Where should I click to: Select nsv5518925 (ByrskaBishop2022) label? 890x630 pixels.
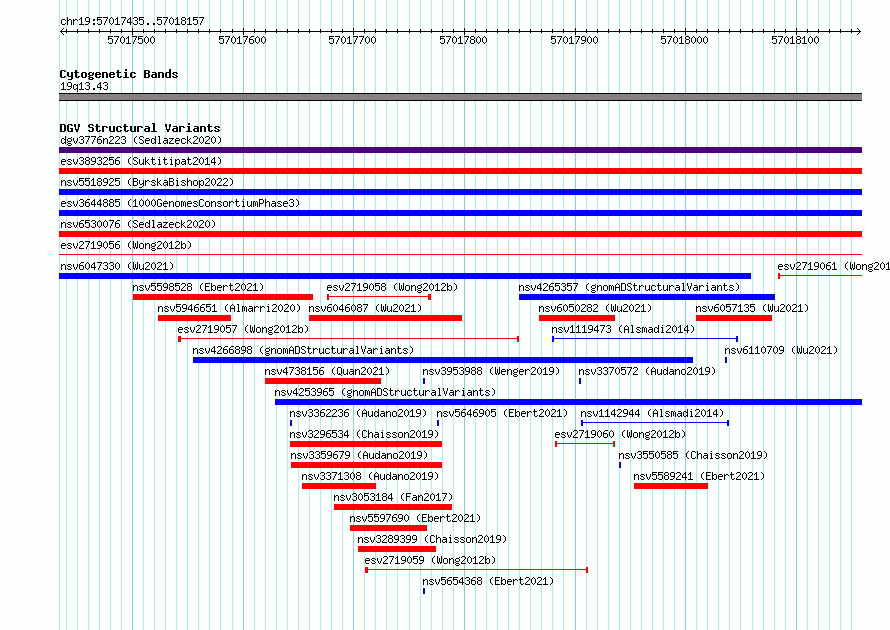[x=147, y=182]
